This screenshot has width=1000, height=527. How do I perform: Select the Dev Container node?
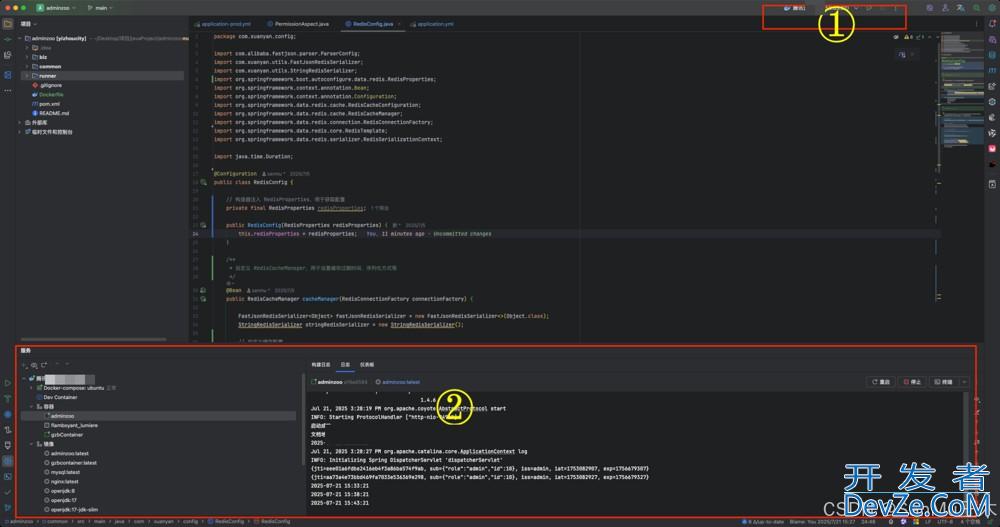pyautogui.click(x=57, y=397)
